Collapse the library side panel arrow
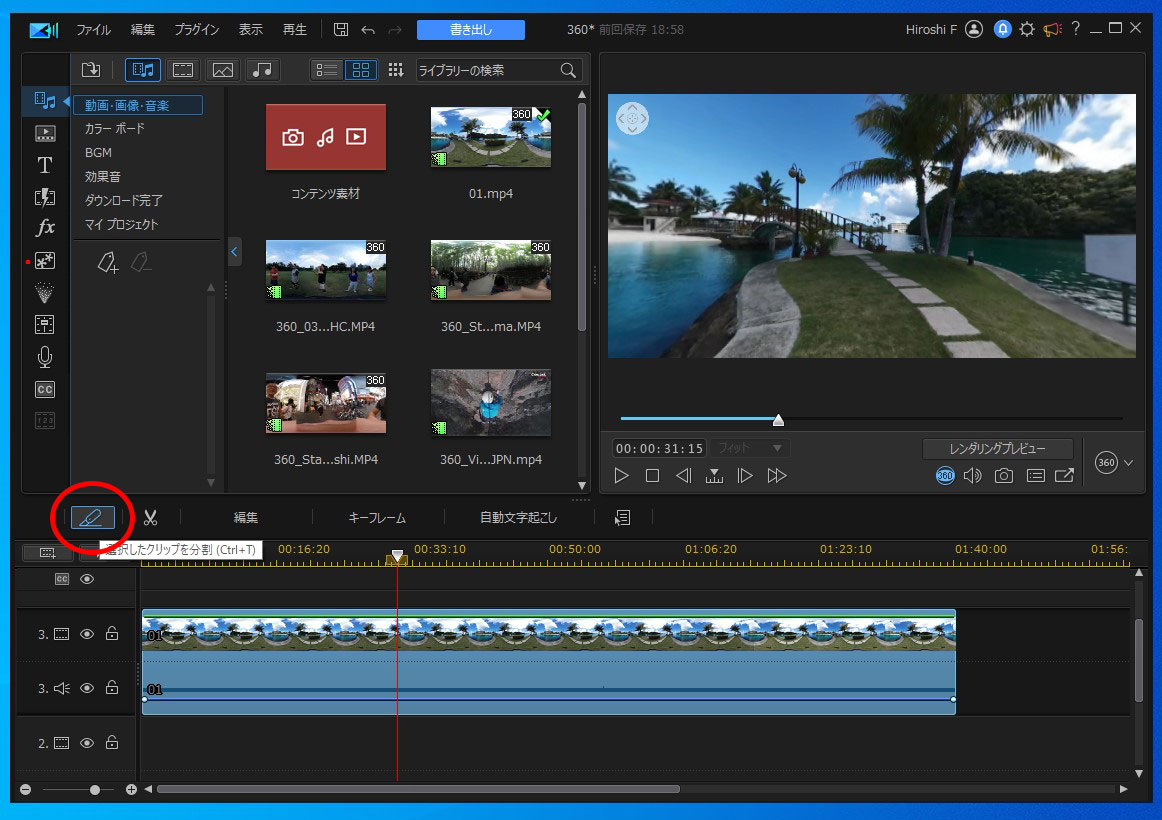 234,251
